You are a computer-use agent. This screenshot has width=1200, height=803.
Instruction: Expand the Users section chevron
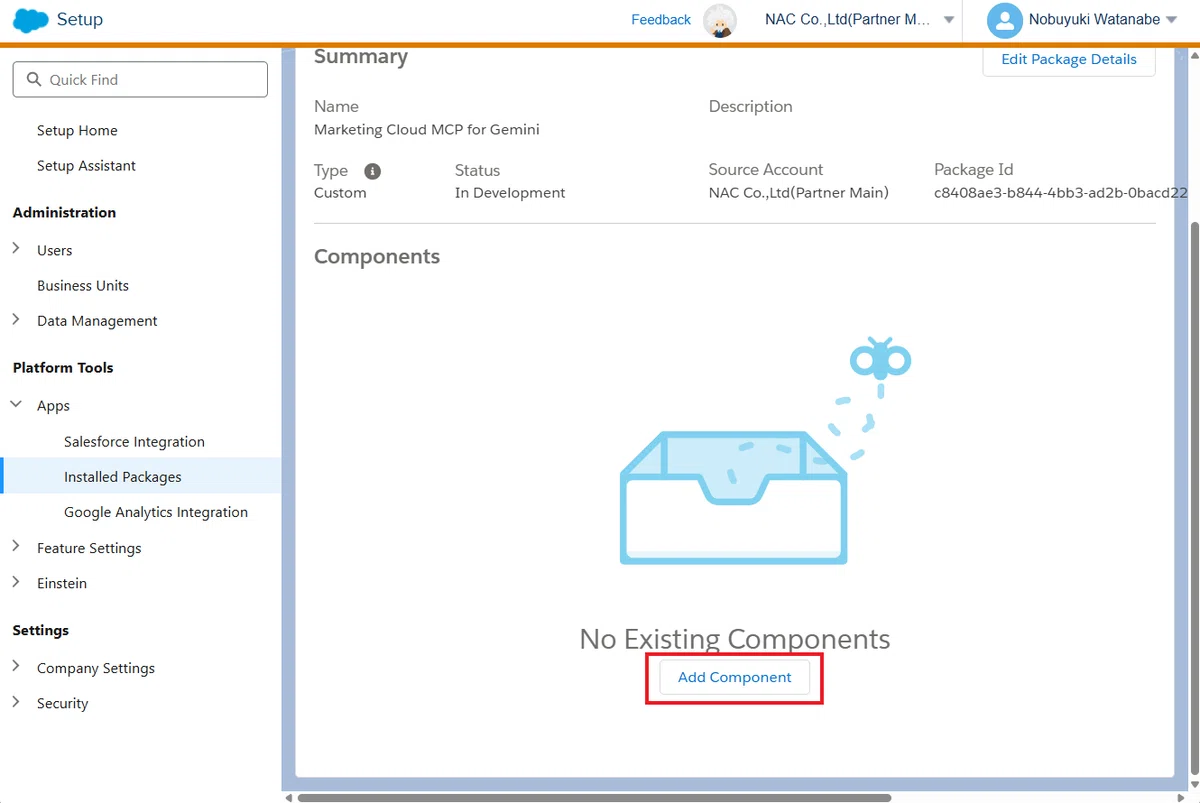pyautogui.click(x=16, y=249)
